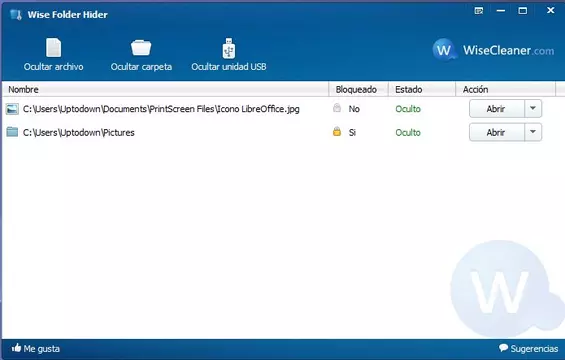Sort by Estado column header
Viewport: 565px width, 360px height.
422,89
